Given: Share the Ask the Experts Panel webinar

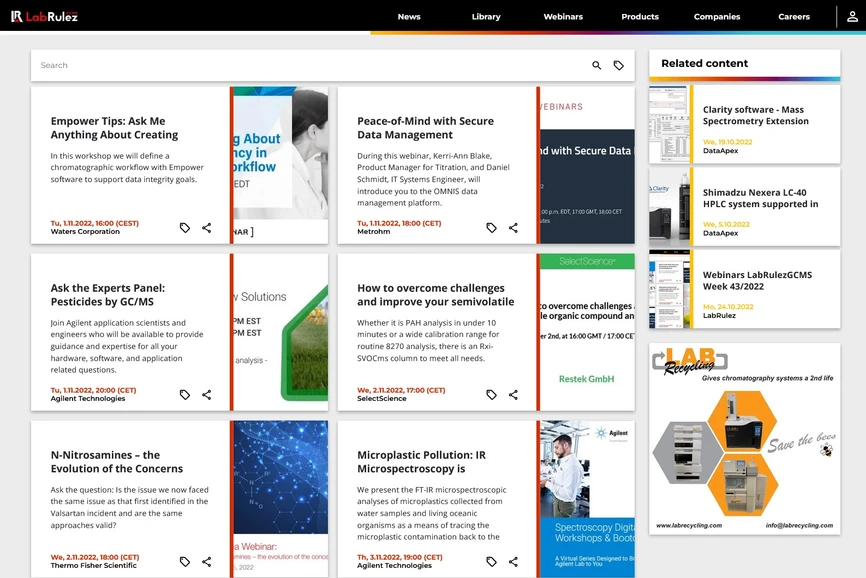Looking at the screenshot, I should (x=207, y=394).
